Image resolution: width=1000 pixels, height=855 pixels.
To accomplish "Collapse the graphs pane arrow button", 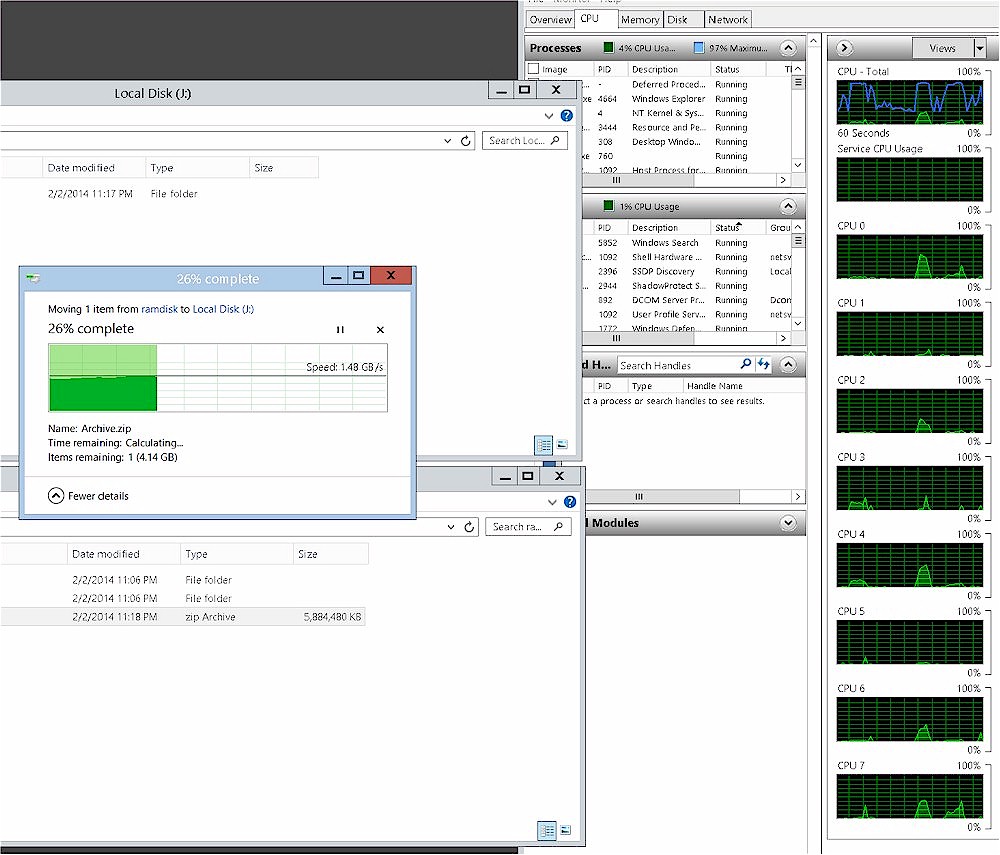I will click(844, 48).
